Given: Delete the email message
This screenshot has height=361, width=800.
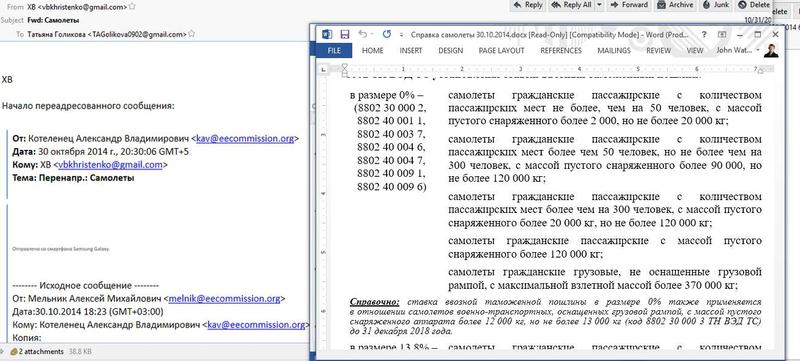Looking at the screenshot, I should tap(753, 5).
